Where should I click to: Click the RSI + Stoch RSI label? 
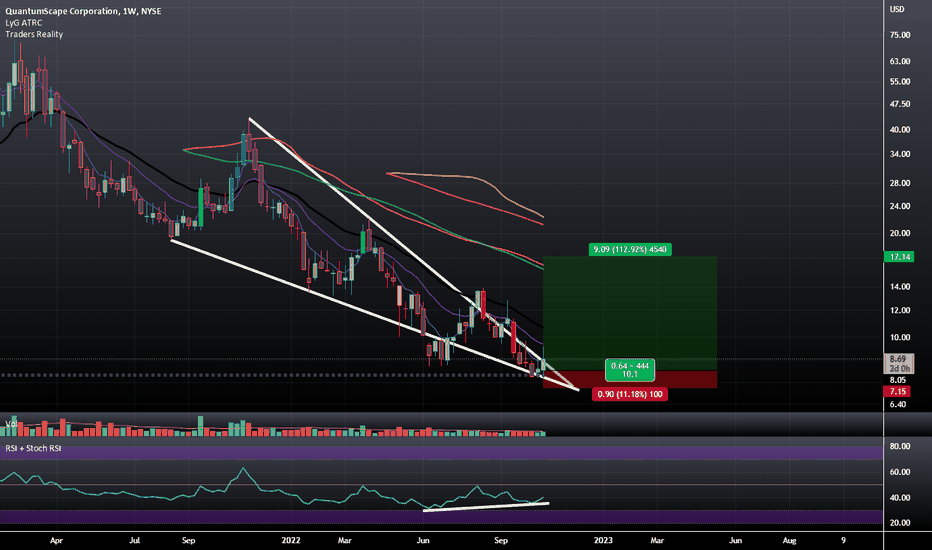pyautogui.click(x=33, y=448)
